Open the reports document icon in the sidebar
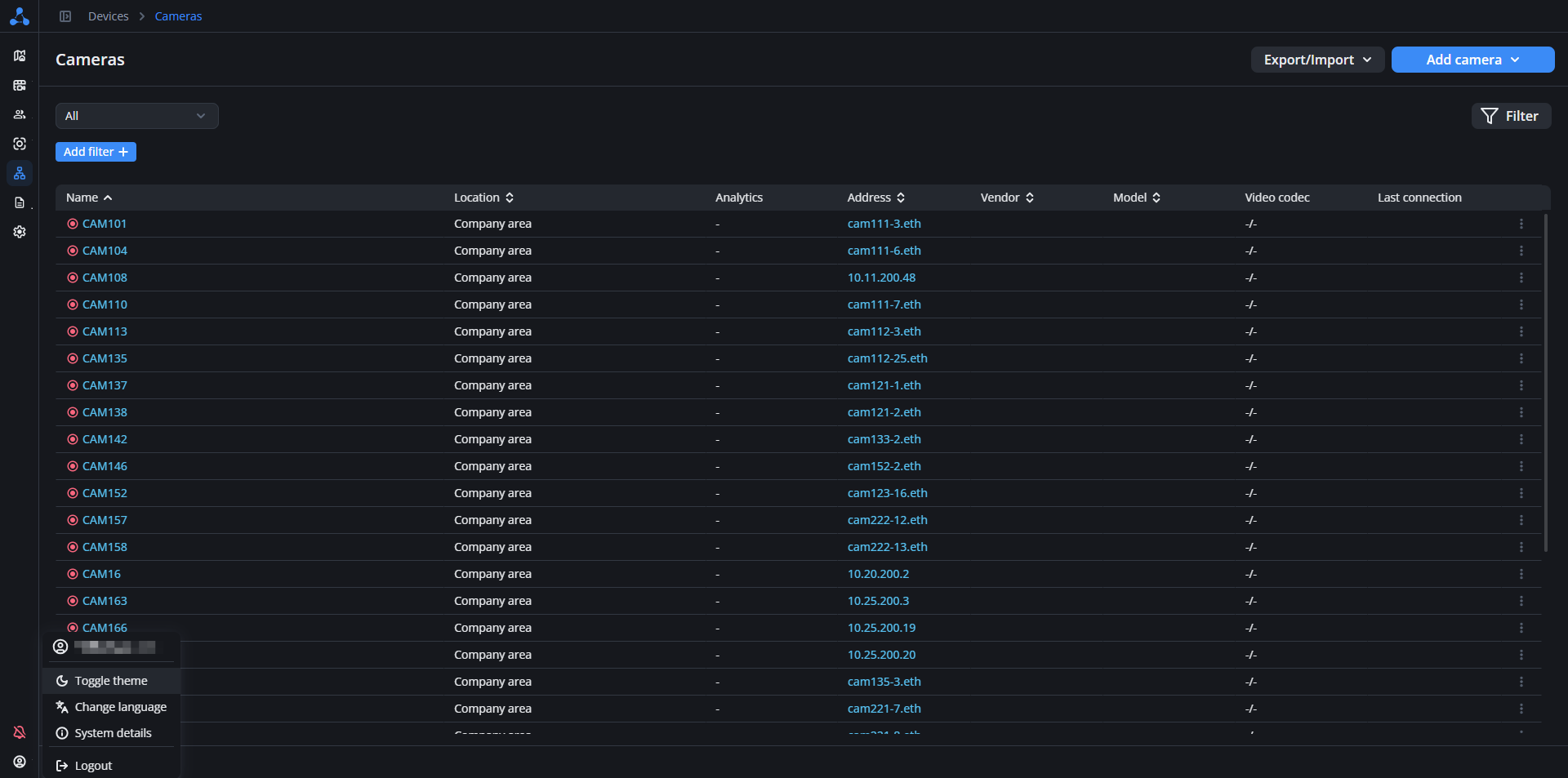This screenshot has width=1568, height=778. click(20, 202)
